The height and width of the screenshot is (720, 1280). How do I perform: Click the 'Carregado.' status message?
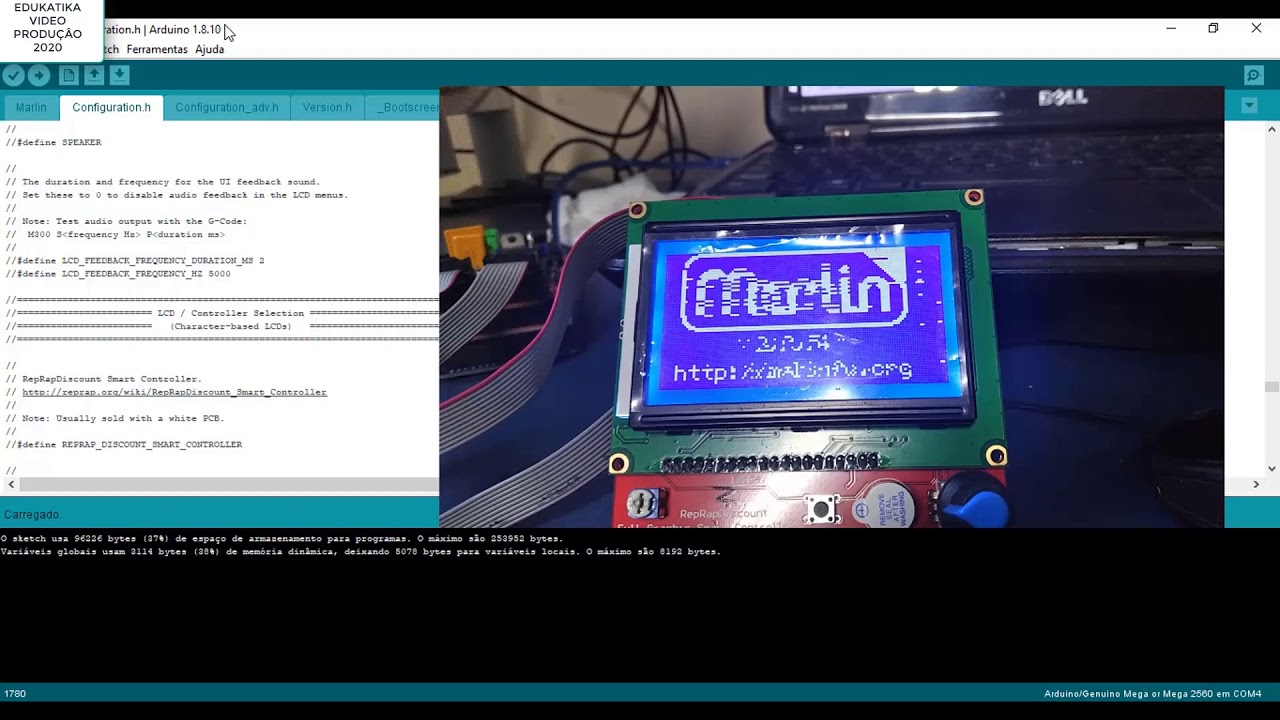(32, 514)
